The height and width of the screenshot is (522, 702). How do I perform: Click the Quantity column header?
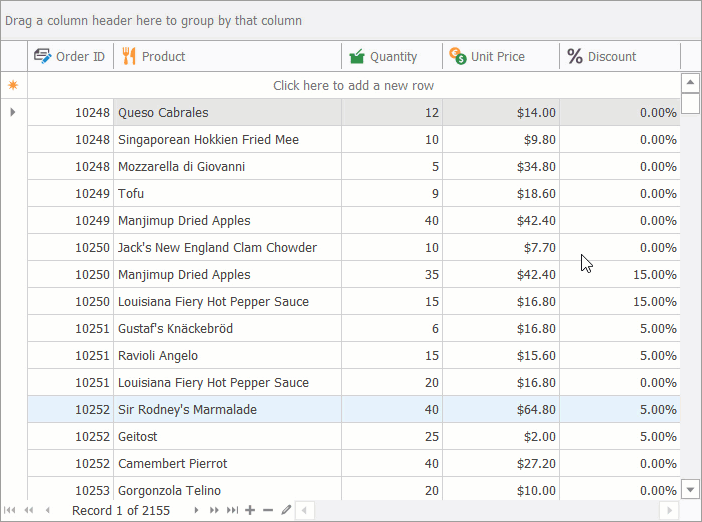coord(392,57)
